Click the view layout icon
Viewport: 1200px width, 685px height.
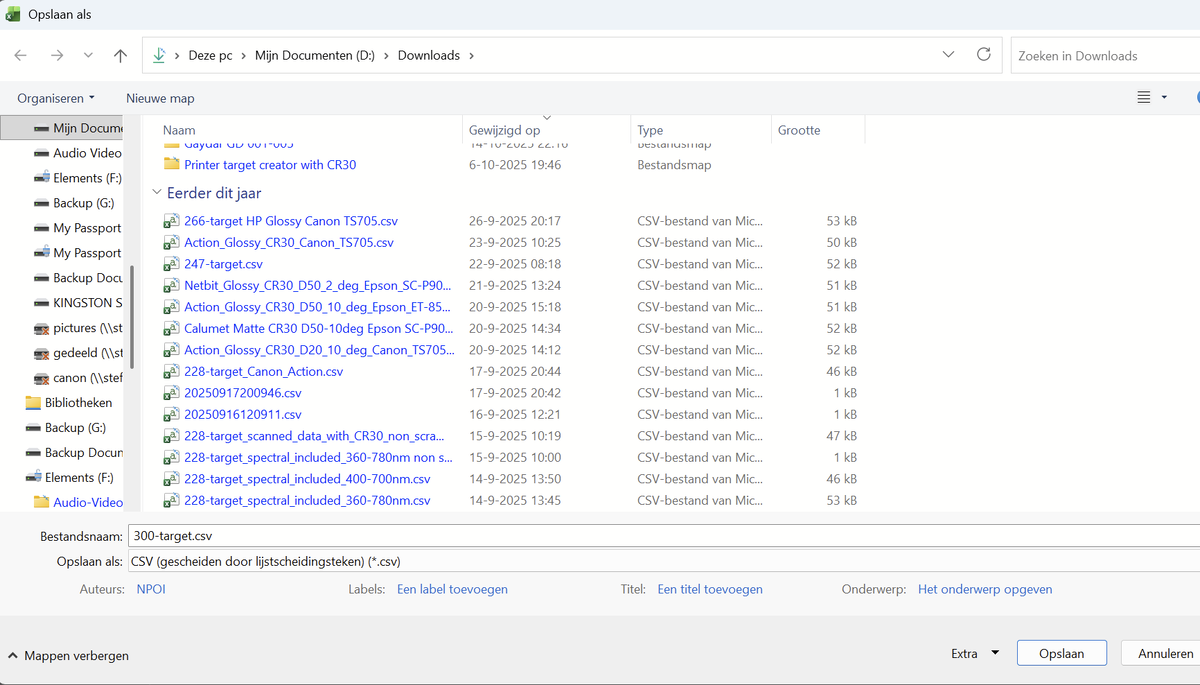tap(1144, 98)
